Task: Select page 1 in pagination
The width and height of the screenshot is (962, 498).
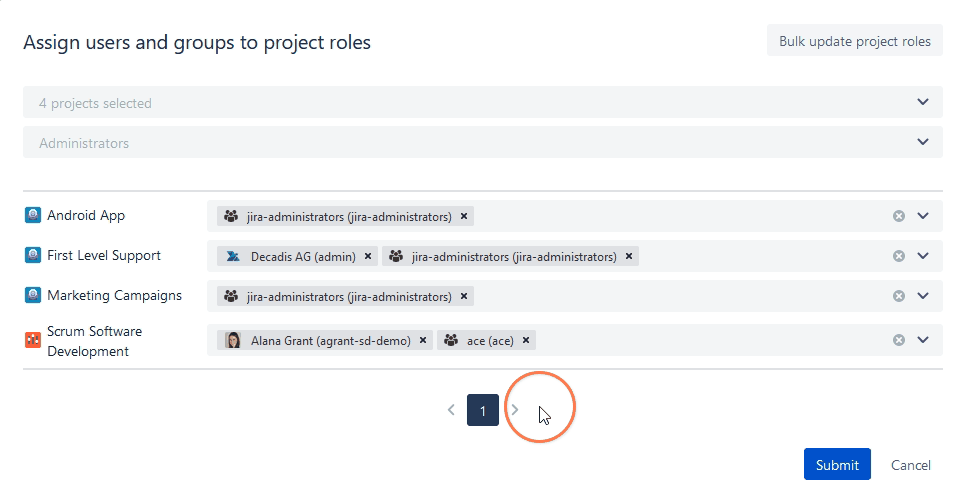Action: [x=483, y=410]
